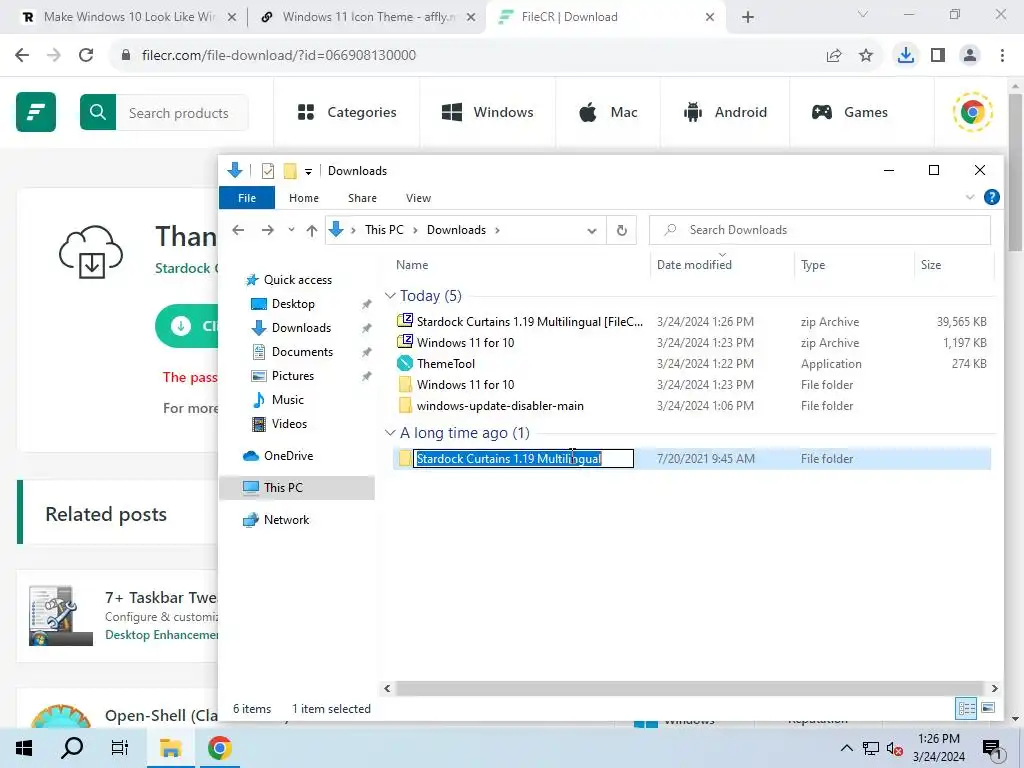The width and height of the screenshot is (1024, 768).
Task: Open recent locations dropdown in Explorer
Action: [291, 230]
